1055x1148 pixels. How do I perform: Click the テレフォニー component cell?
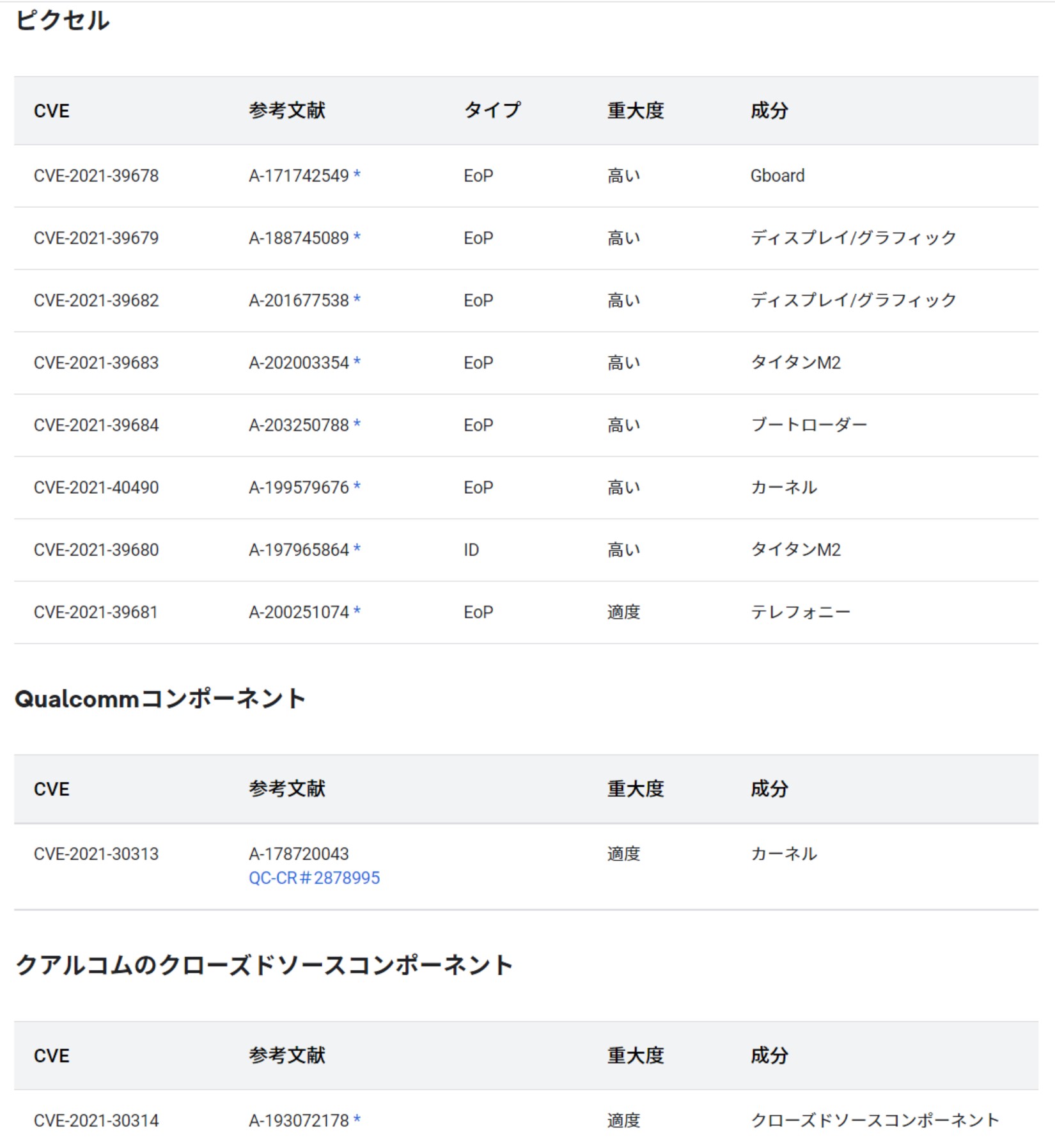pyautogui.click(x=801, y=612)
